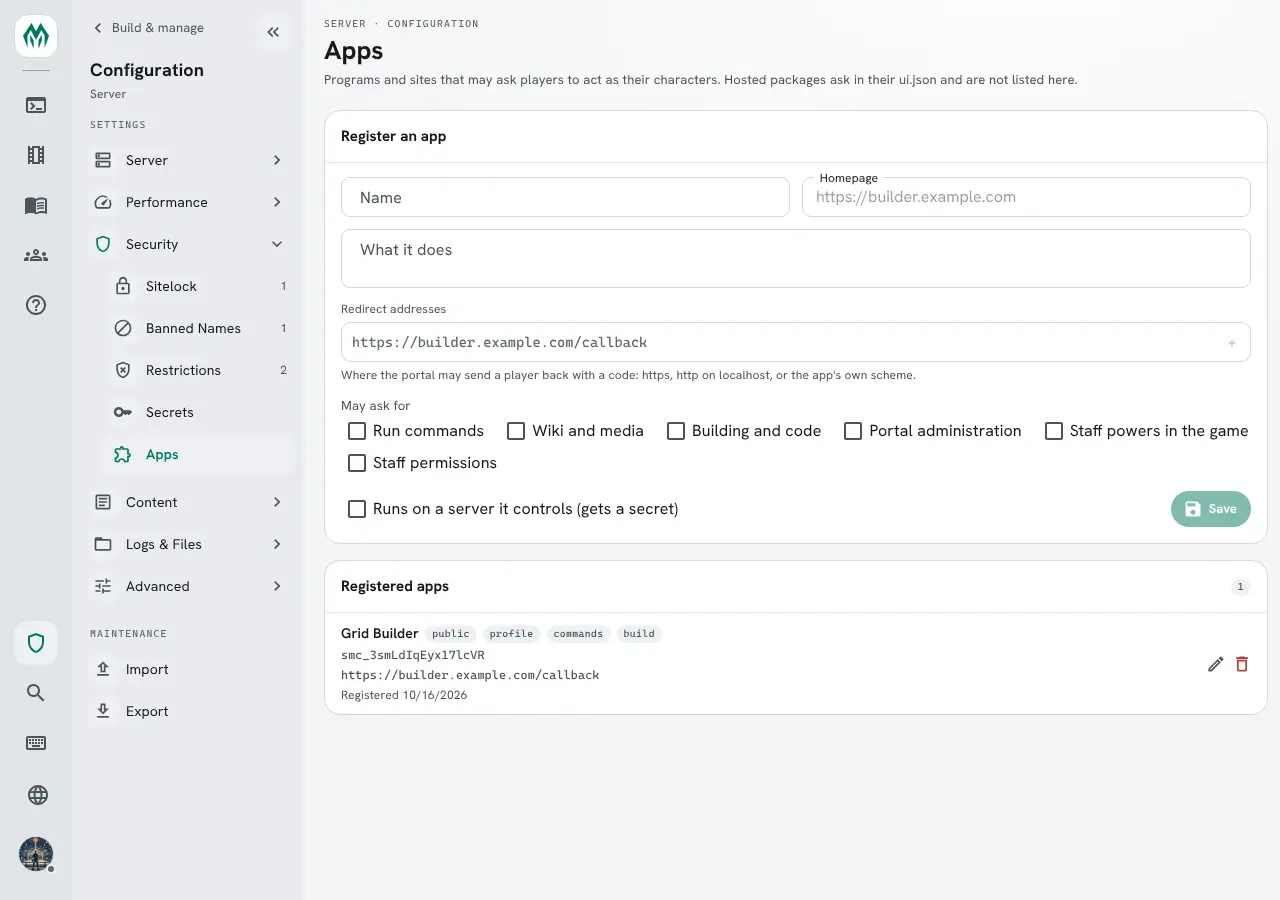1280x900 pixels.
Task: Check the Staff permissions checkbox
Action: click(x=357, y=463)
